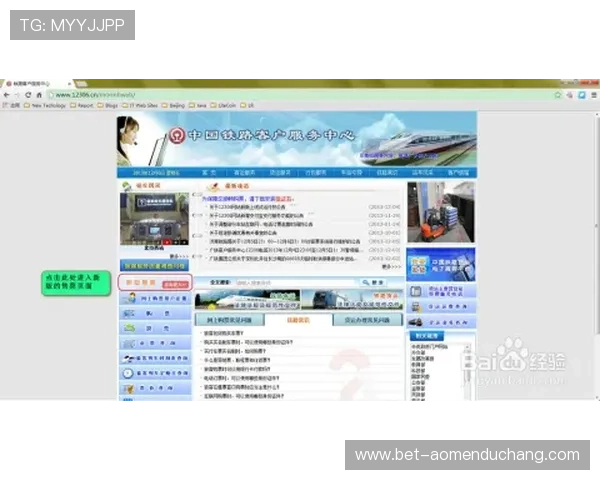Open 货运服务 in the blue nav bar
Image resolution: width=600 pixels, height=480 pixels.
pyautogui.click(x=280, y=173)
